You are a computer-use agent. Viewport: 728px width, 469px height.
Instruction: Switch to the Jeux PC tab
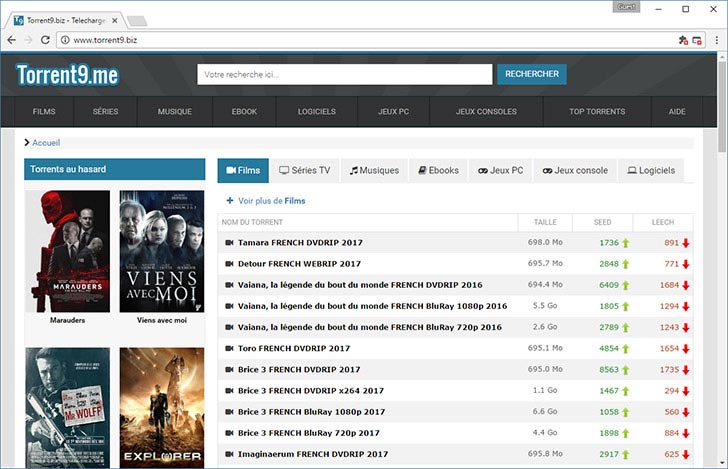(x=500, y=170)
